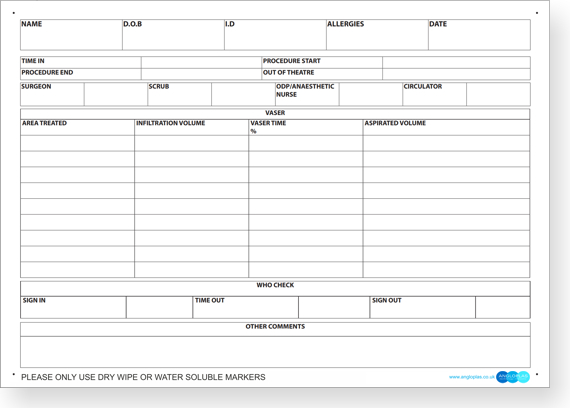Image resolution: width=570 pixels, height=408 pixels.
Task: Open the www.angloplas.co.uk link
Action: [471, 377]
